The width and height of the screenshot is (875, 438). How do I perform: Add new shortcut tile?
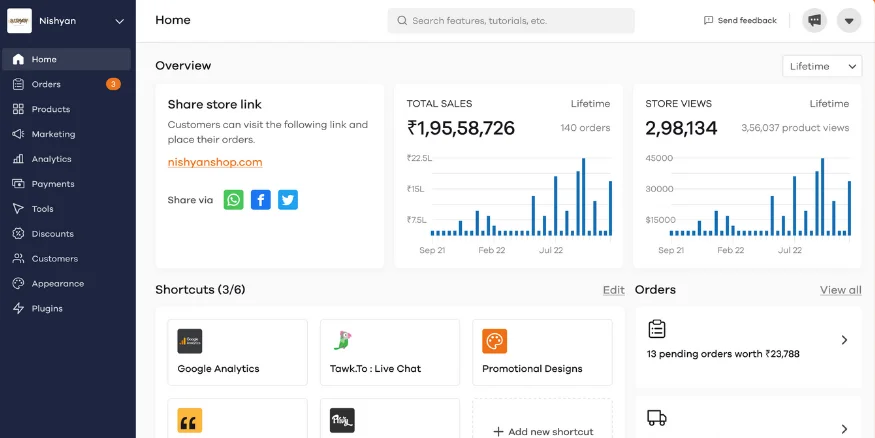[542, 418]
